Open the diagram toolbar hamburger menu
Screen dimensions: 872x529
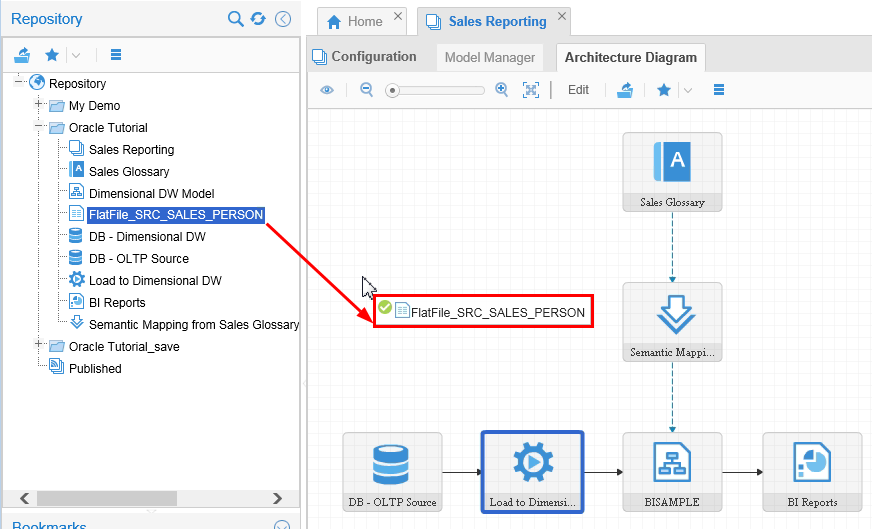pos(719,90)
